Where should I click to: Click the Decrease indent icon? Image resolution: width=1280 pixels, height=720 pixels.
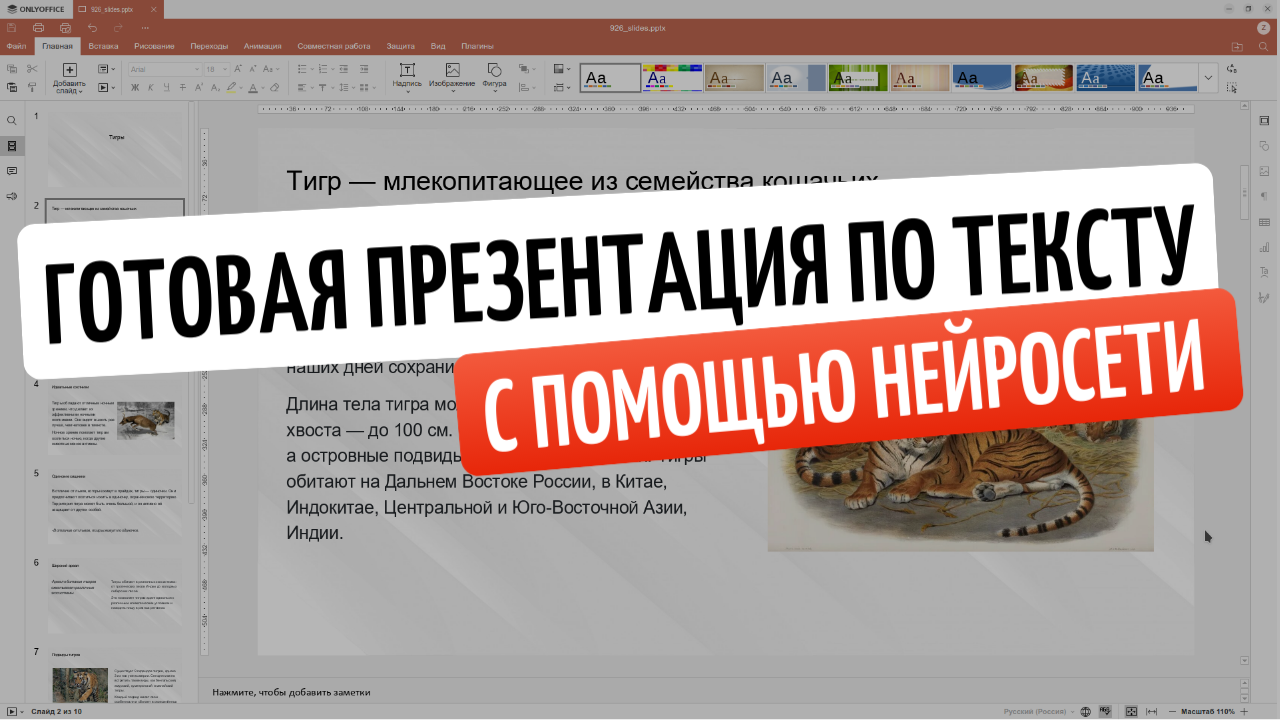point(343,69)
